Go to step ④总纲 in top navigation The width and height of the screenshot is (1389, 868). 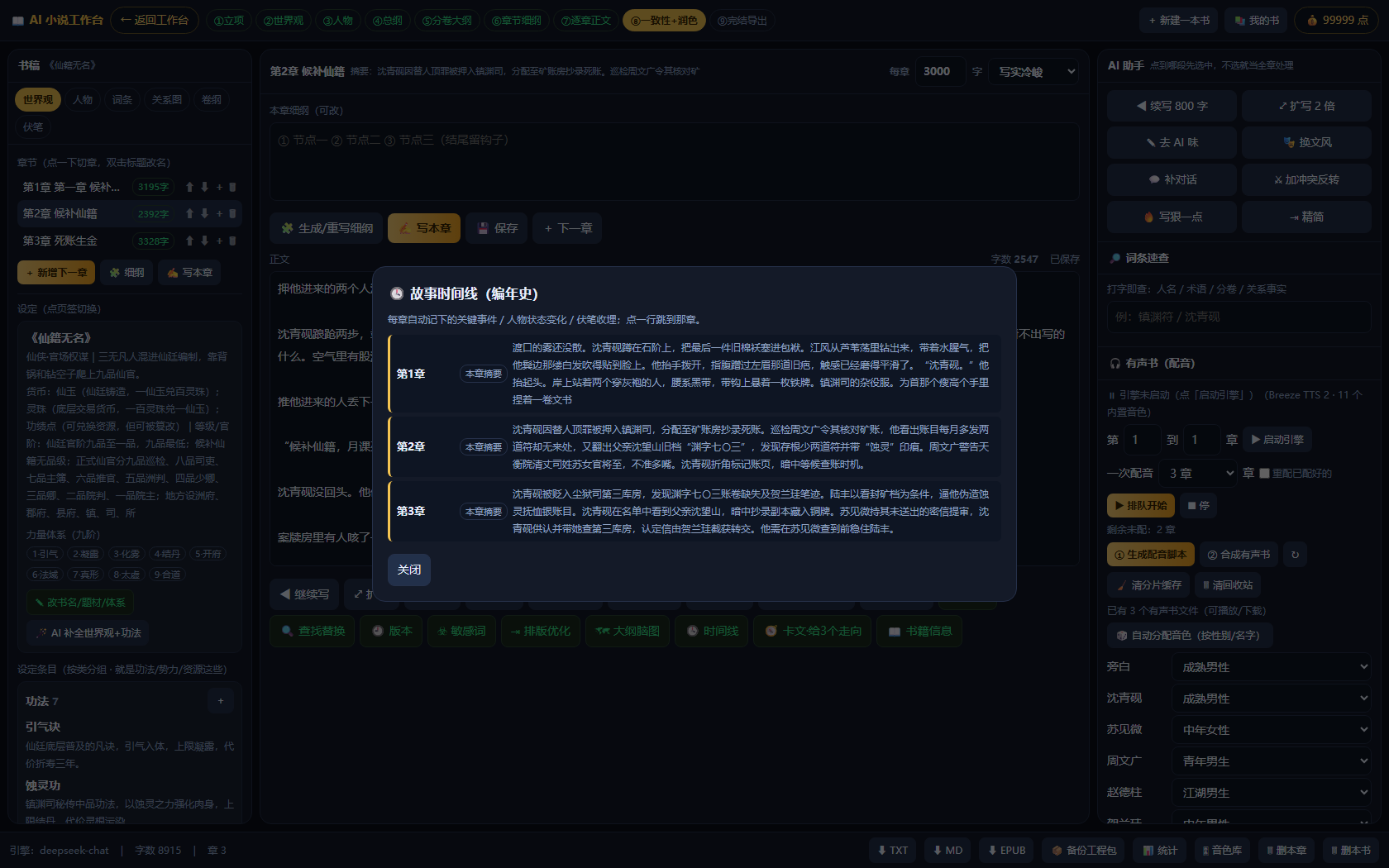tap(387, 20)
